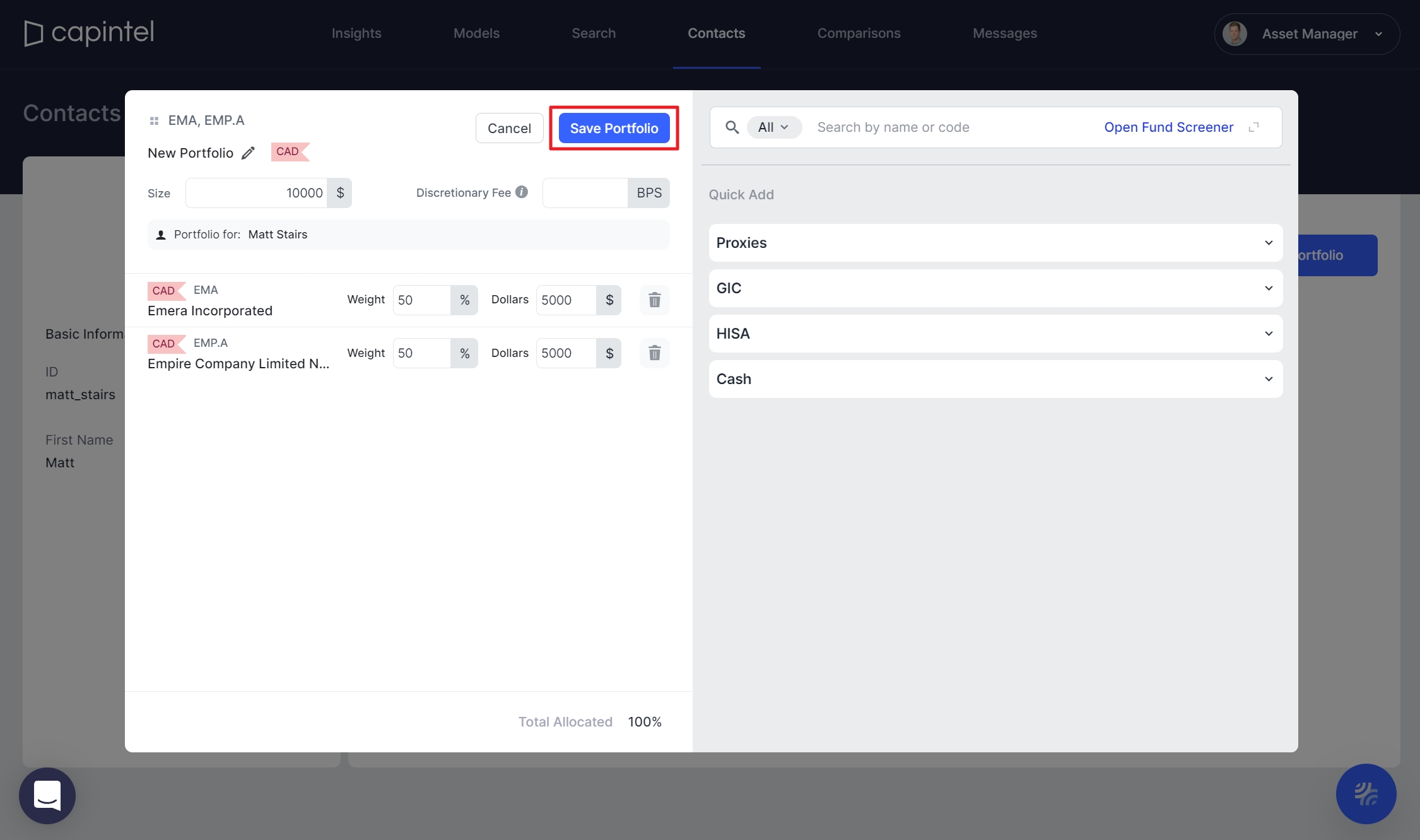Viewport: 1420px width, 840px height.
Task: Click the portfolio Size input field
Action: click(256, 193)
